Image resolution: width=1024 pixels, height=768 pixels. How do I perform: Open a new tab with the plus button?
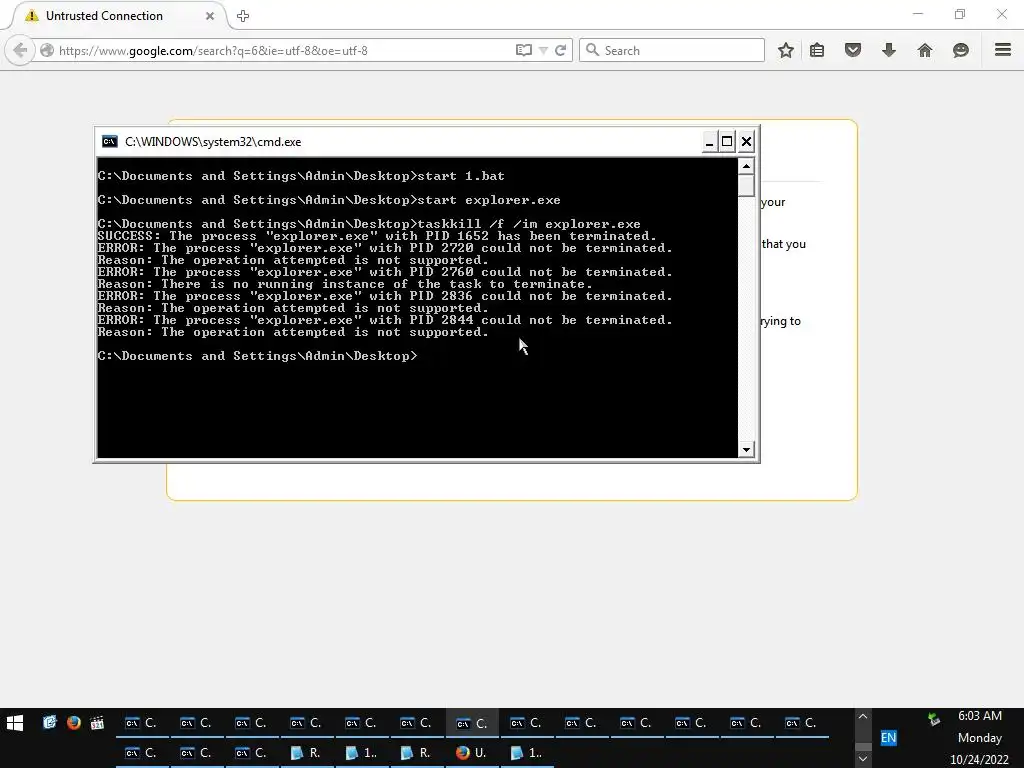243,16
